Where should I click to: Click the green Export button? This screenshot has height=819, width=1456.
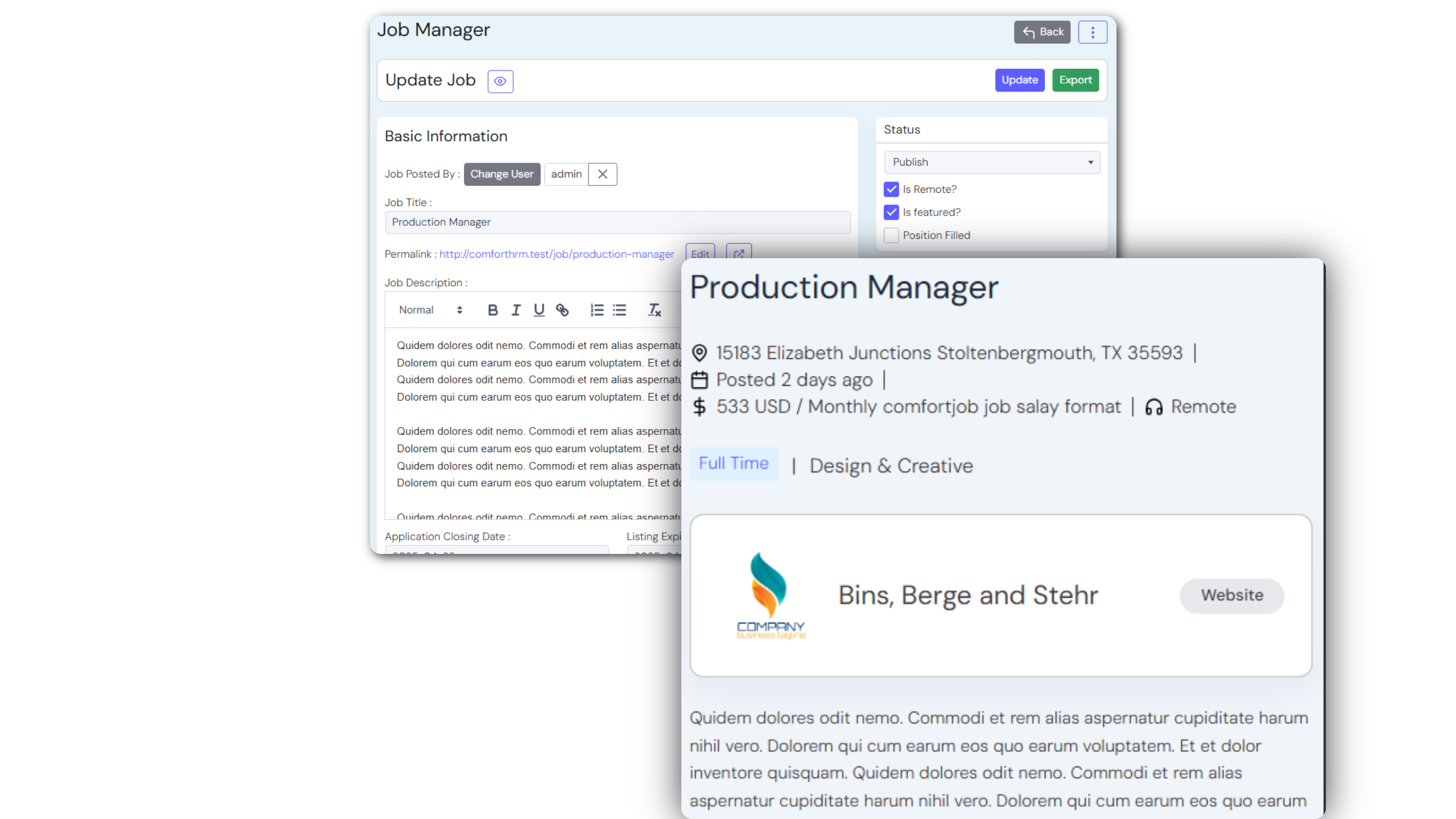pyautogui.click(x=1075, y=80)
